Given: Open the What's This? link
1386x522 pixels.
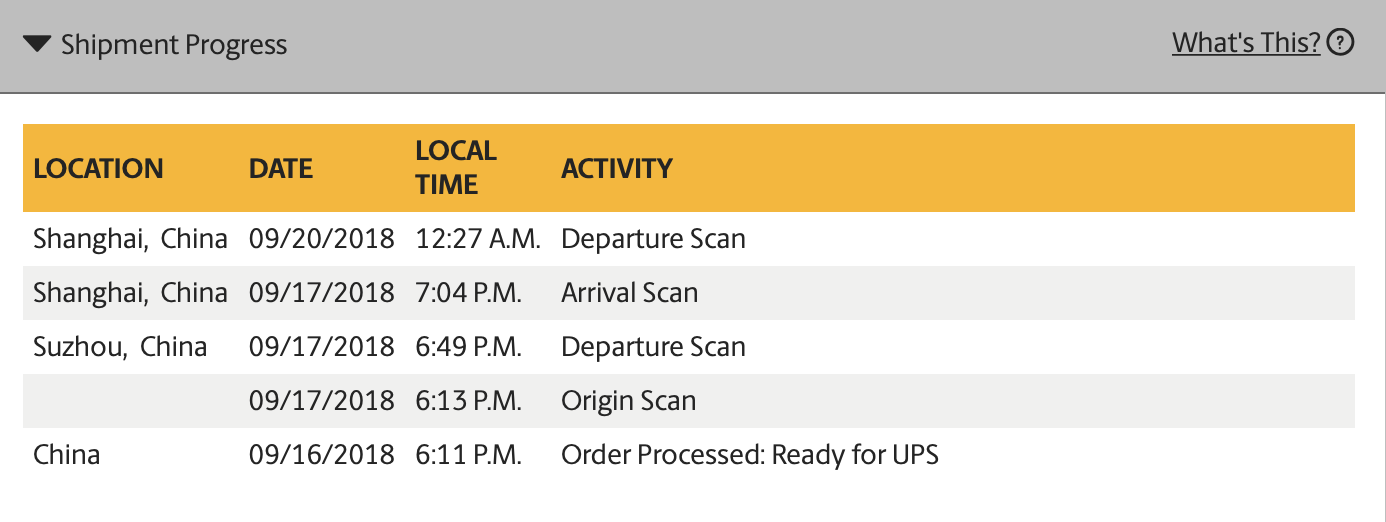Looking at the screenshot, I should pyautogui.click(x=1246, y=43).
